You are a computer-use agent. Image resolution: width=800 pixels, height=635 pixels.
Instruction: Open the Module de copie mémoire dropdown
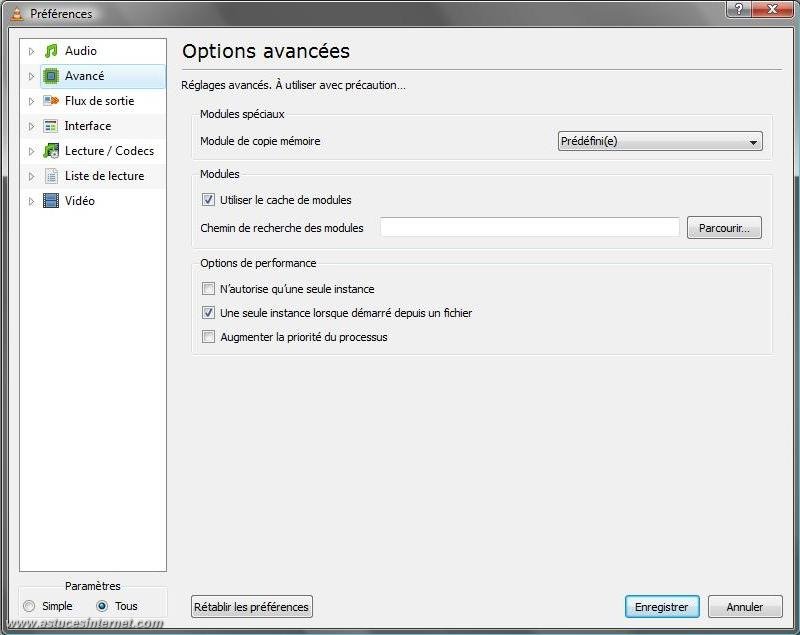pyautogui.click(x=660, y=141)
